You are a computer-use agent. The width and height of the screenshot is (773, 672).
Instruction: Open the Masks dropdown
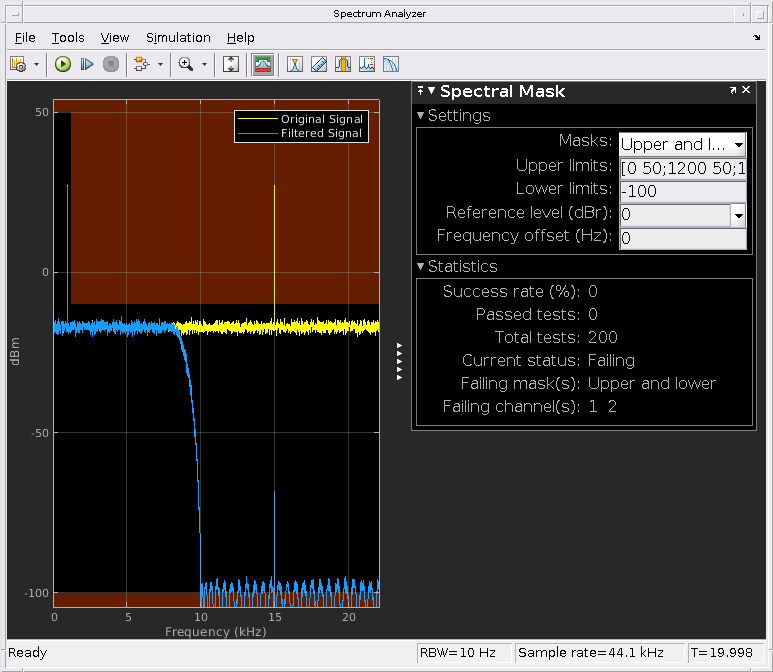tap(682, 144)
